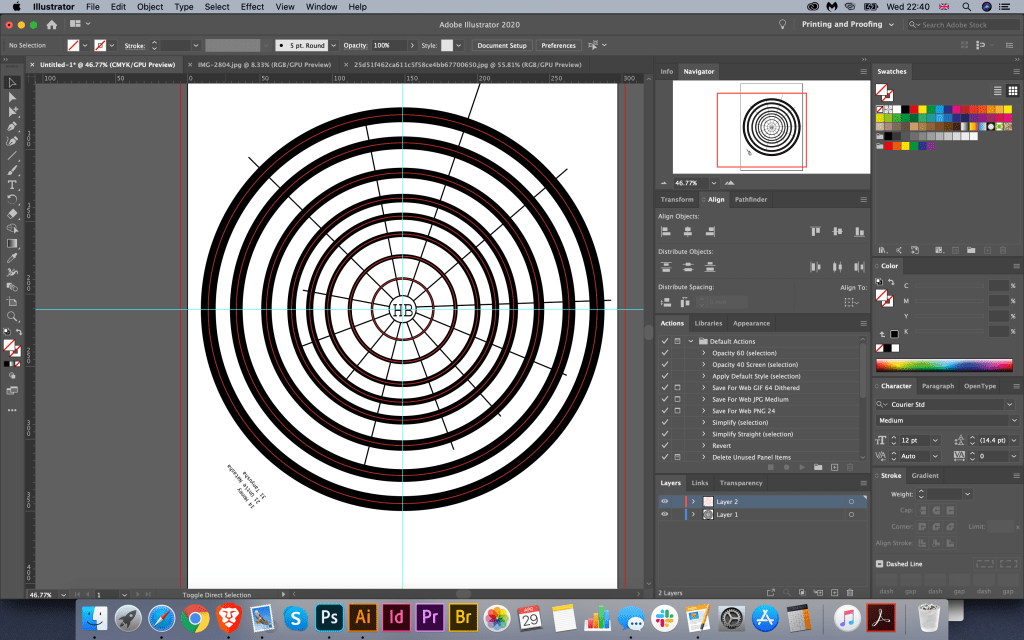The image size is (1024, 640).
Task: Toggle visibility of Layer 1
Action: tap(664, 514)
